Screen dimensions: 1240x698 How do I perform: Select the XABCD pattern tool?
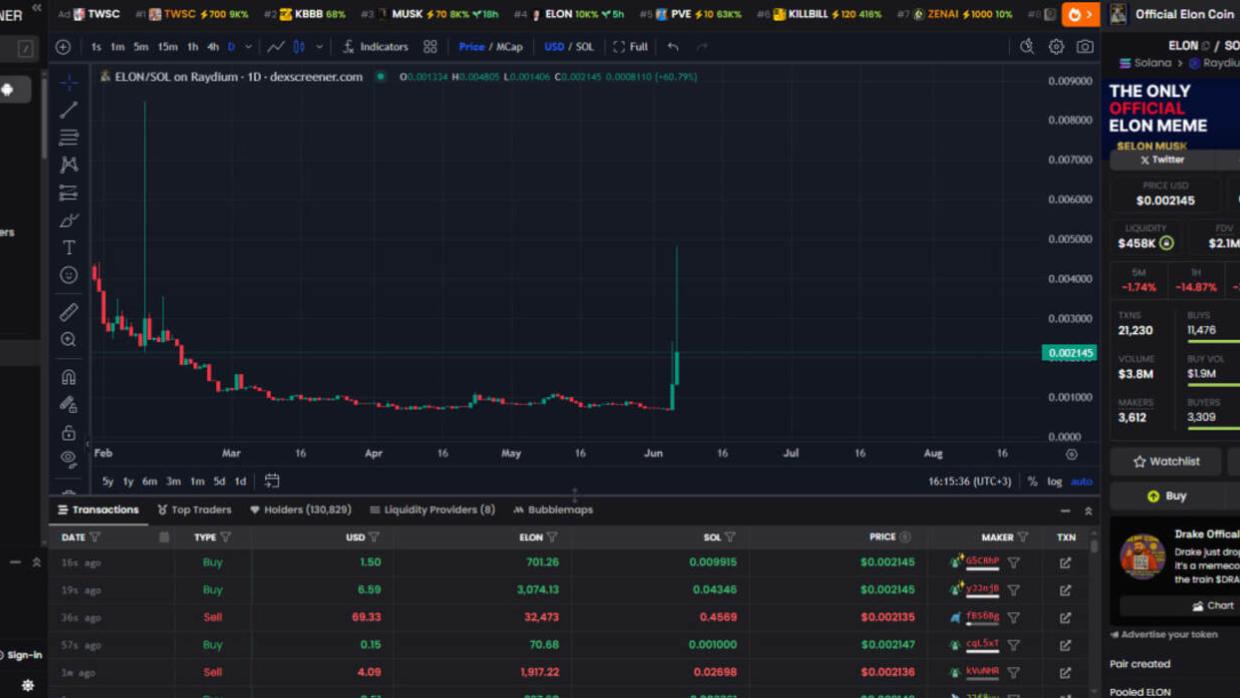(x=68, y=164)
